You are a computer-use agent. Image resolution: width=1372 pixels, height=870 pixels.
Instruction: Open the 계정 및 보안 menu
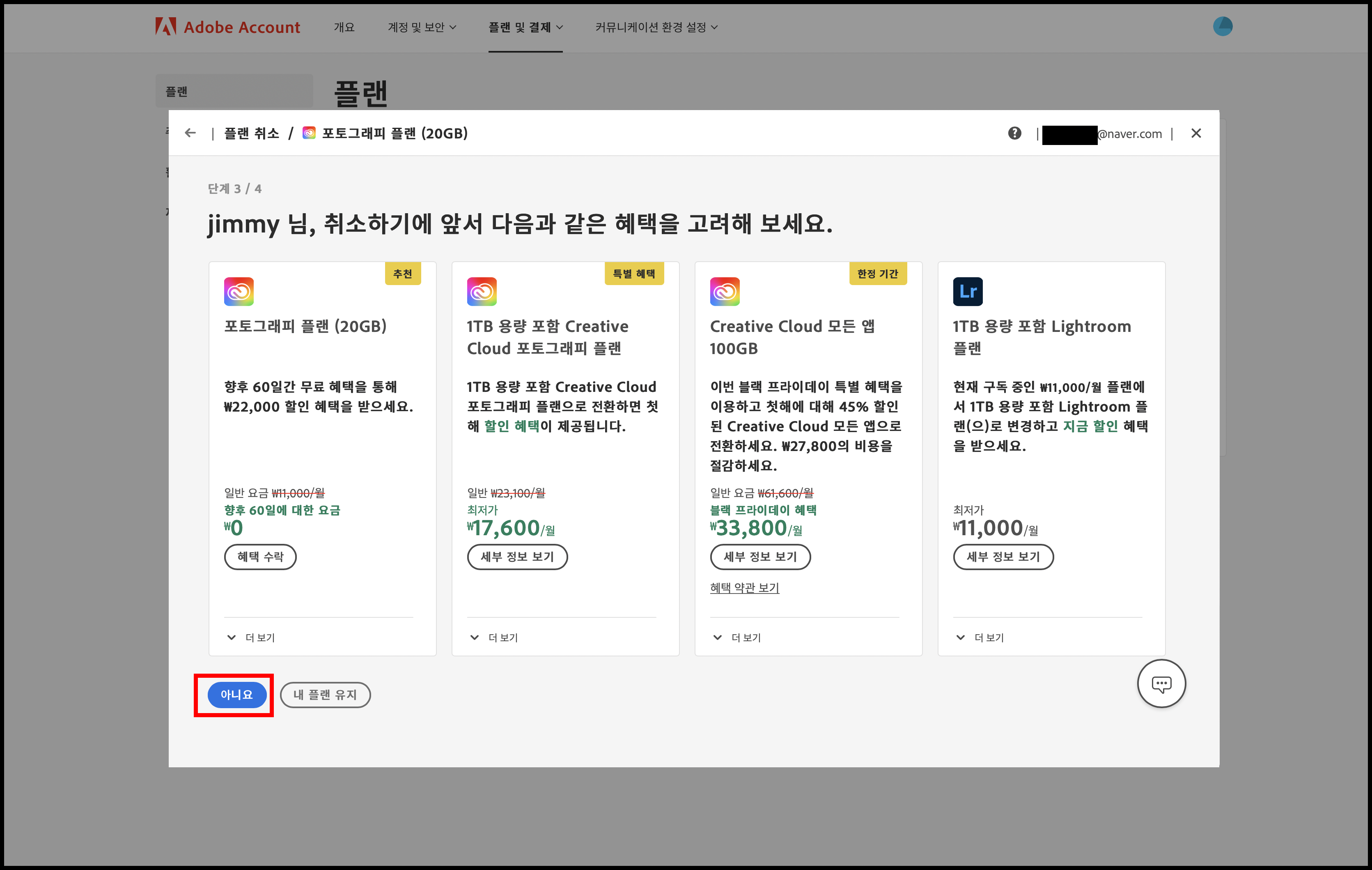pos(422,28)
